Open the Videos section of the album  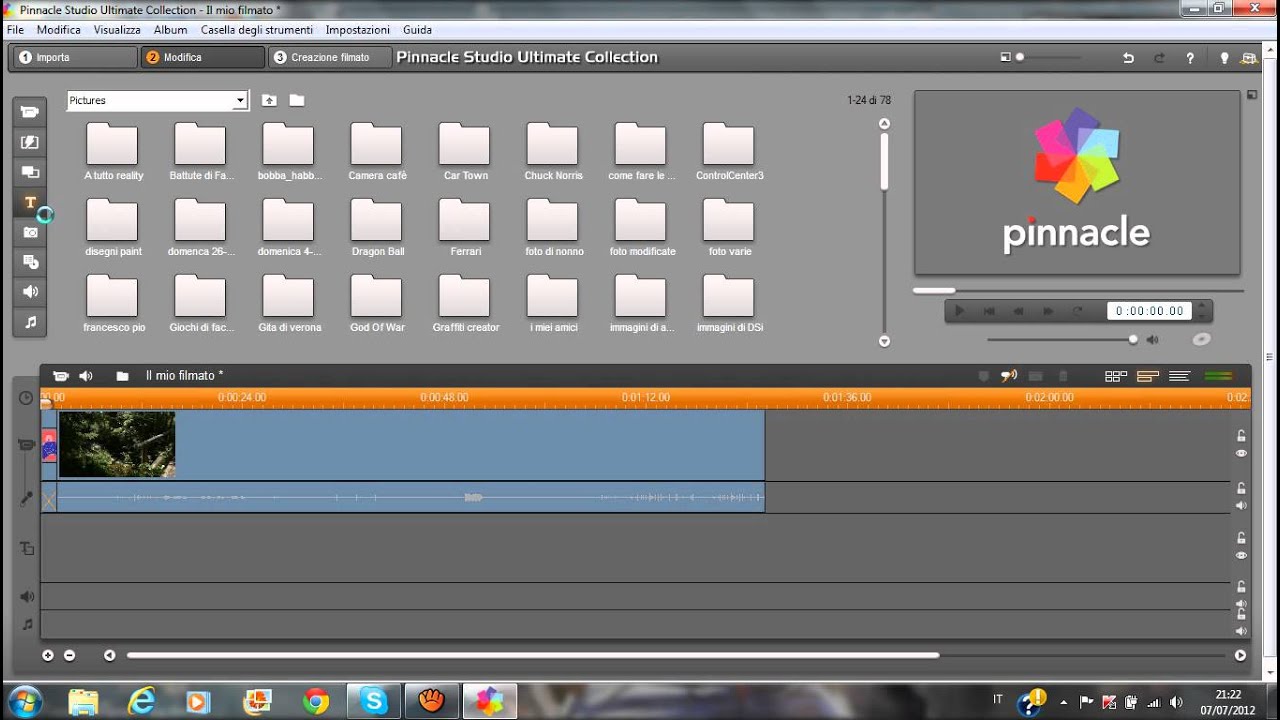30,112
